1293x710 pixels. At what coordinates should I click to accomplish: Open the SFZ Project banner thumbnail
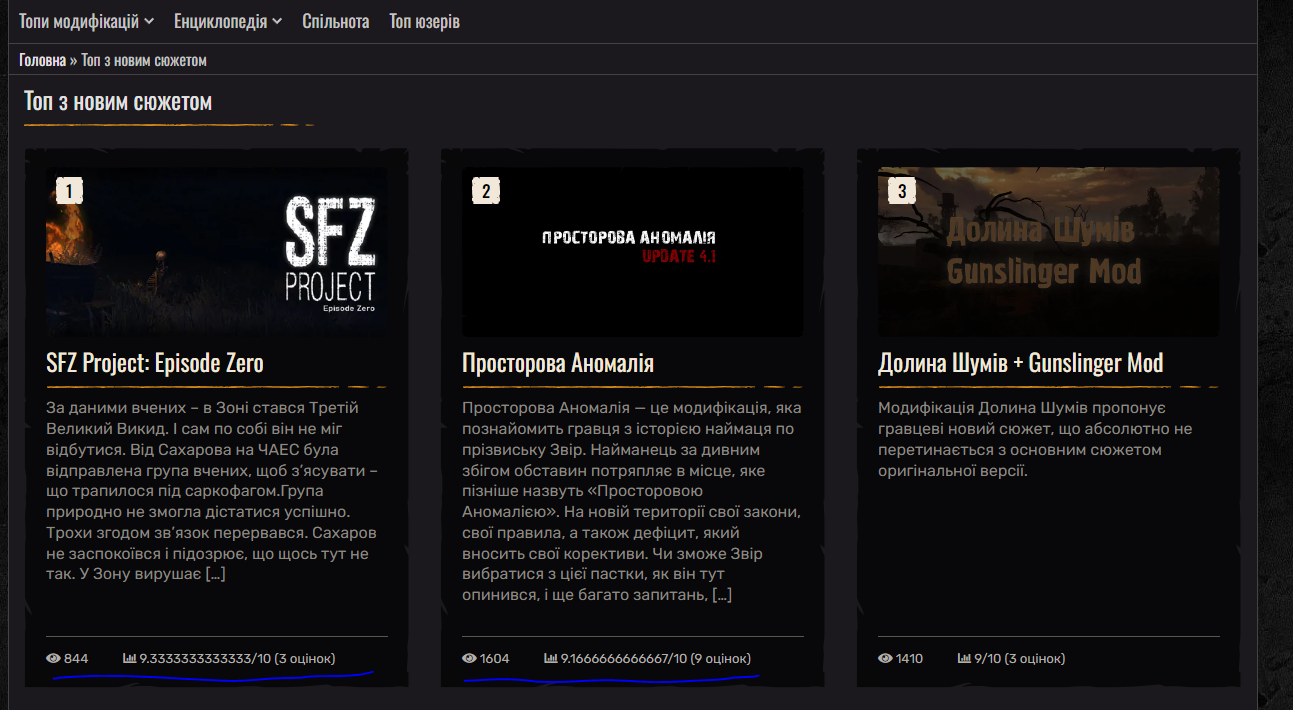(x=216, y=251)
